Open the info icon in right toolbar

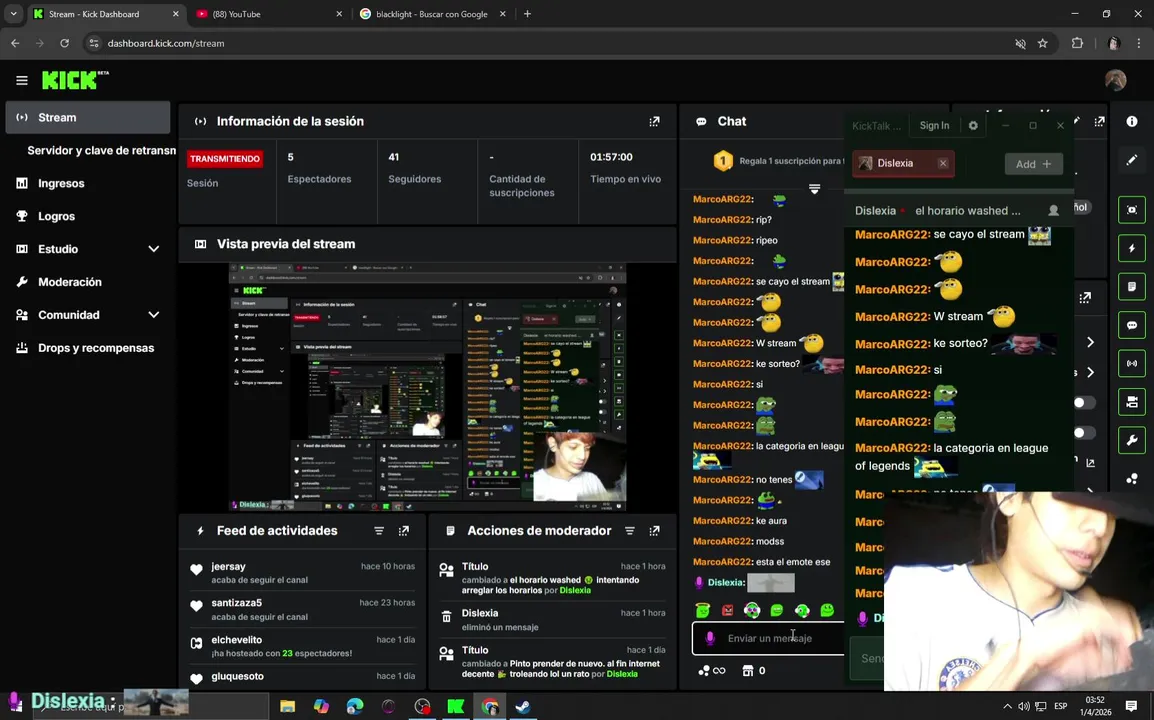pyautogui.click(x=1131, y=121)
